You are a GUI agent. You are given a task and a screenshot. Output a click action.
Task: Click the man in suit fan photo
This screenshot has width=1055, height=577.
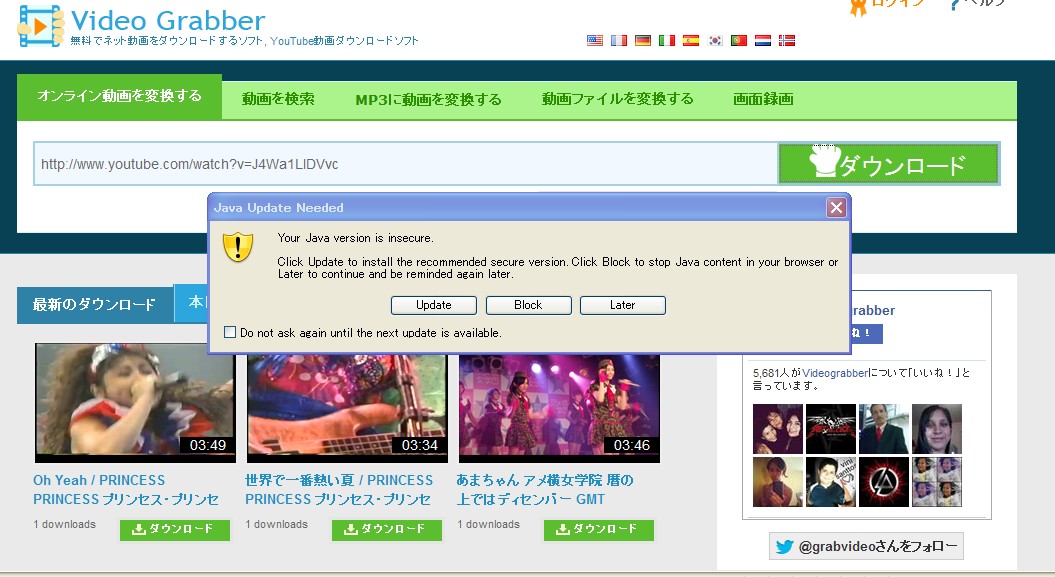[884, 429]
